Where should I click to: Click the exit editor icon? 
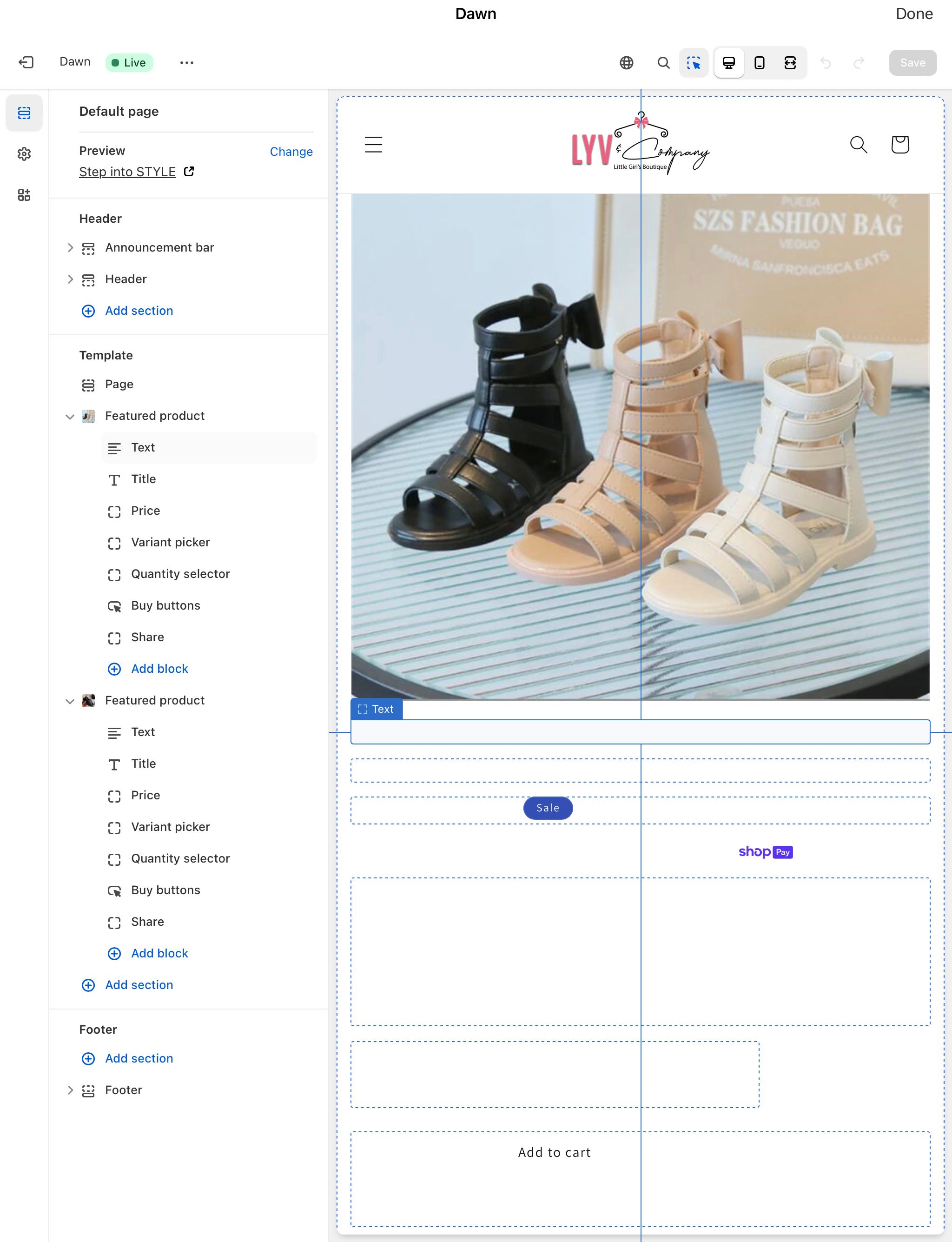point(26,62)
